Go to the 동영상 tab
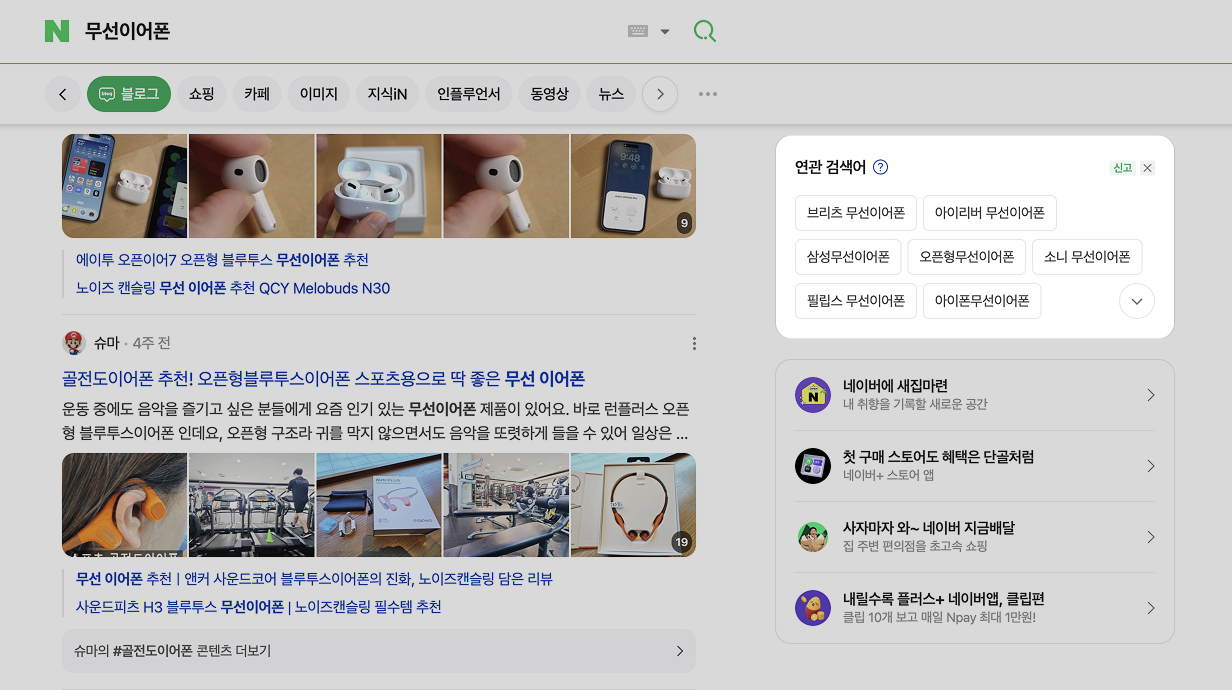The width and height of the screenshot is (1232, 690). pos(549,94)
